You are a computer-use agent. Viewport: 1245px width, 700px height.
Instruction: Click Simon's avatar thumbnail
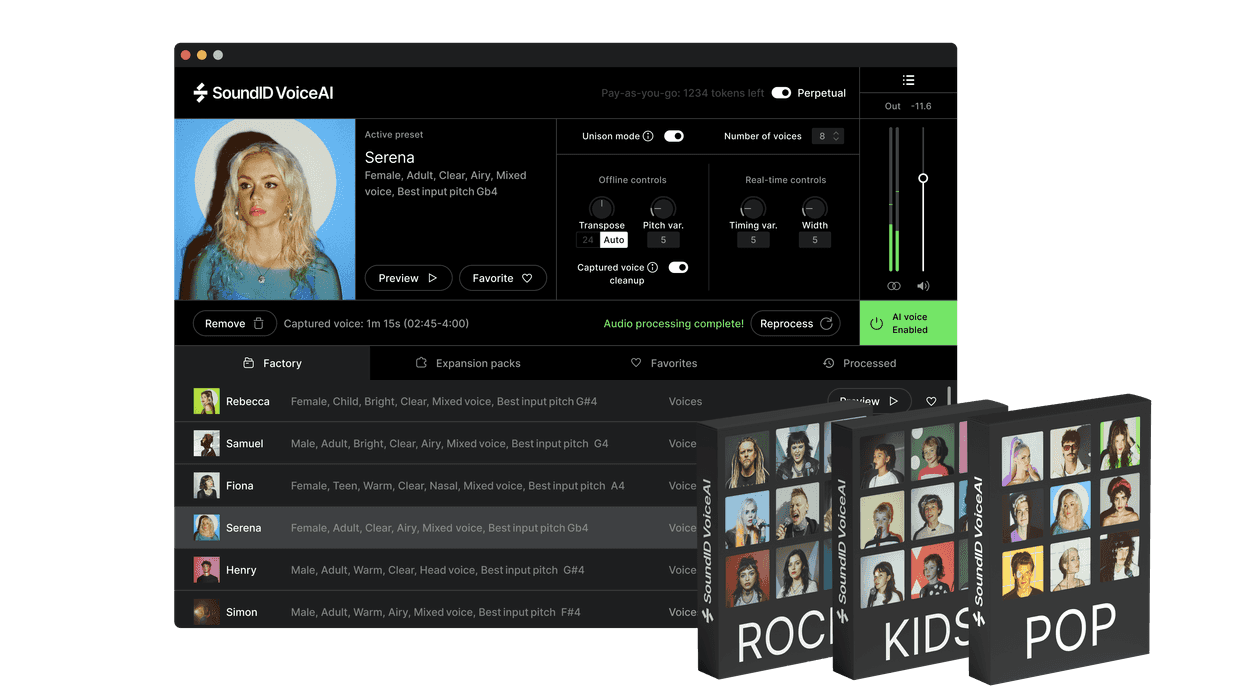206,612
